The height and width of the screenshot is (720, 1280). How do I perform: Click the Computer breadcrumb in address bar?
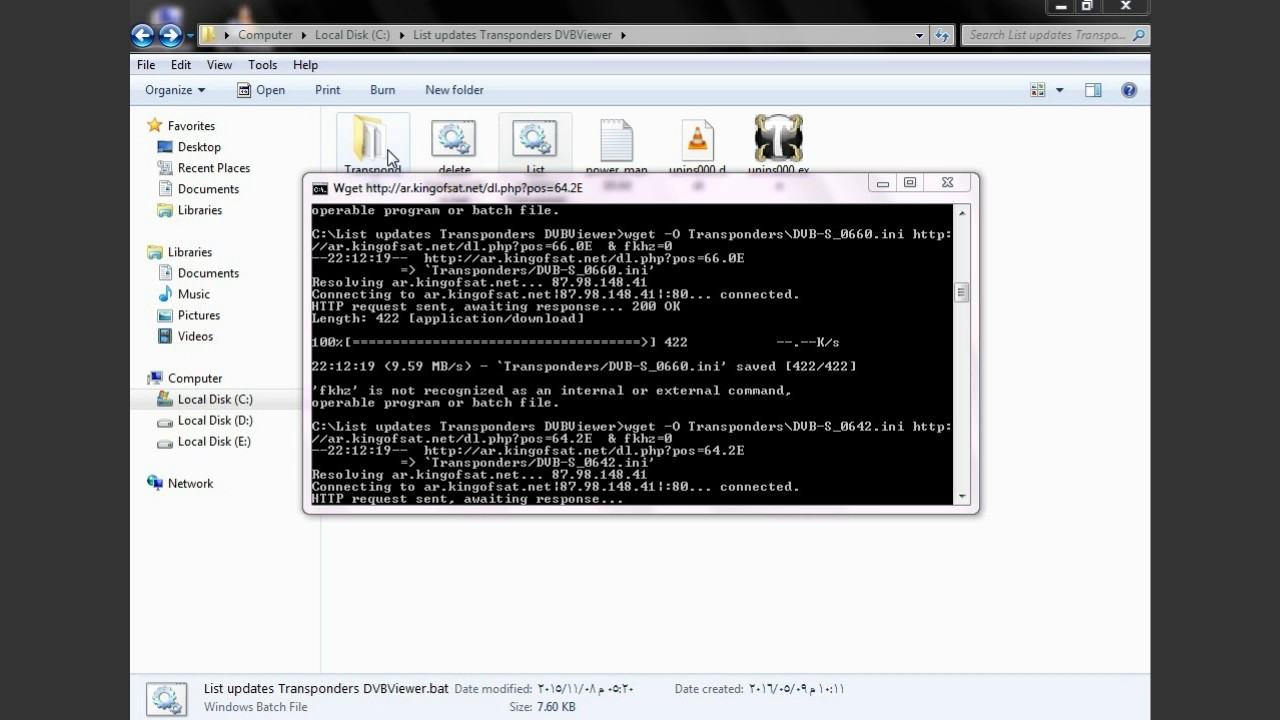coord(265,35)
